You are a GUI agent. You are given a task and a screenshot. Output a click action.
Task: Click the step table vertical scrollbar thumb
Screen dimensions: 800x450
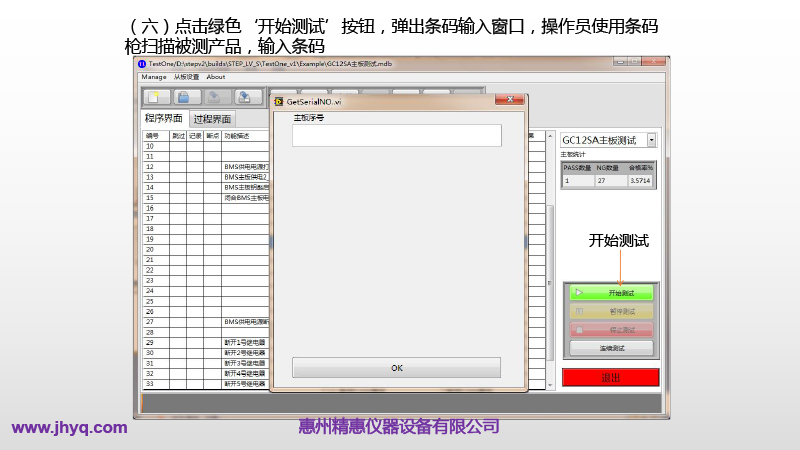[x=550, y=283]
